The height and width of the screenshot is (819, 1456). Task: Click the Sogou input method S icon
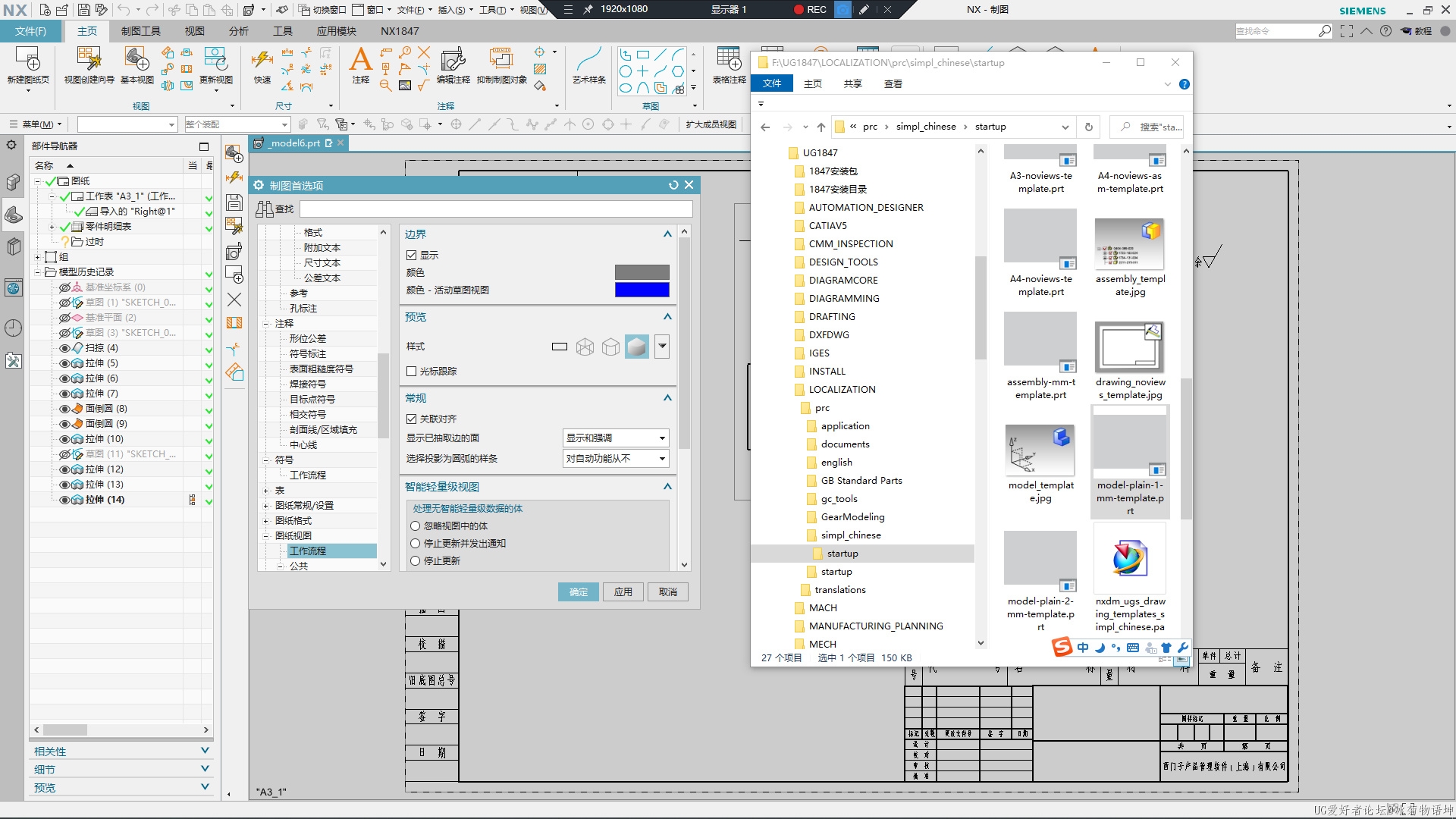tap(1062, 647)
